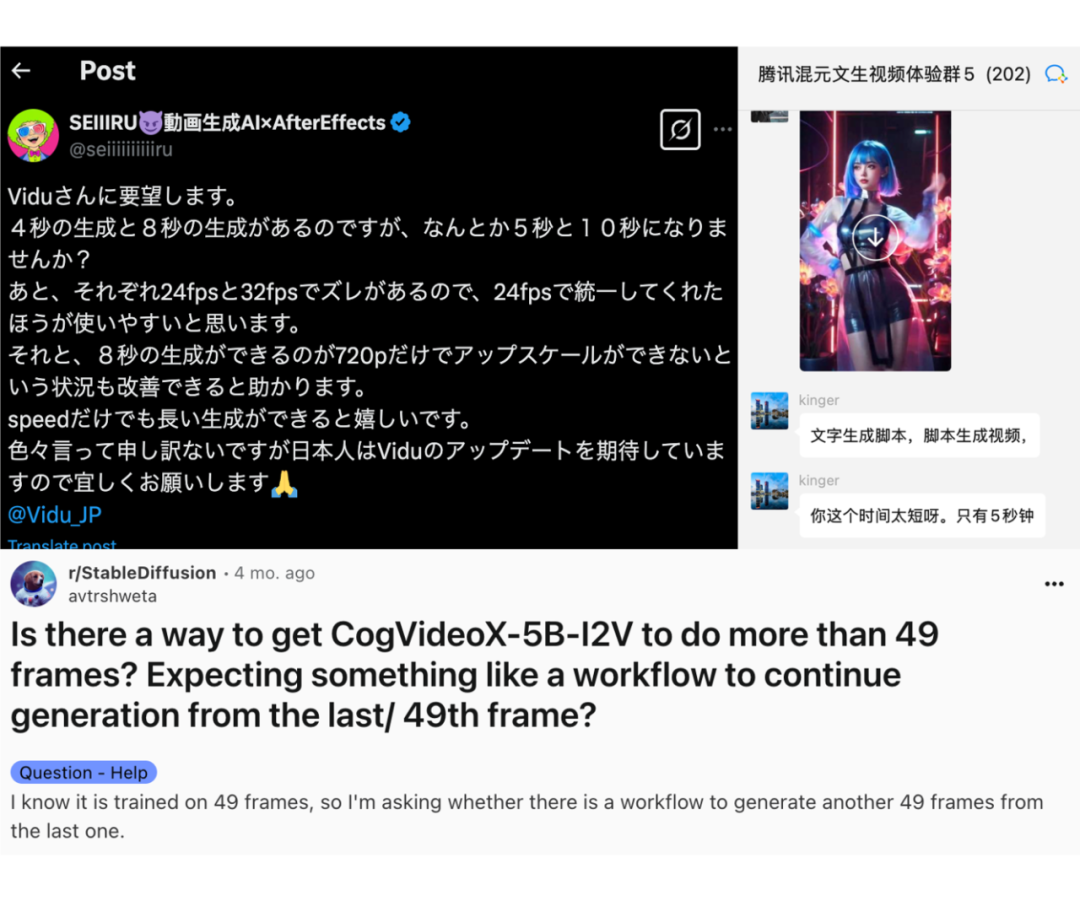The height and width of the screenshot is (901, 1080).
Task: Open the @Vidu_JP mention link
Action: point(54,515)
